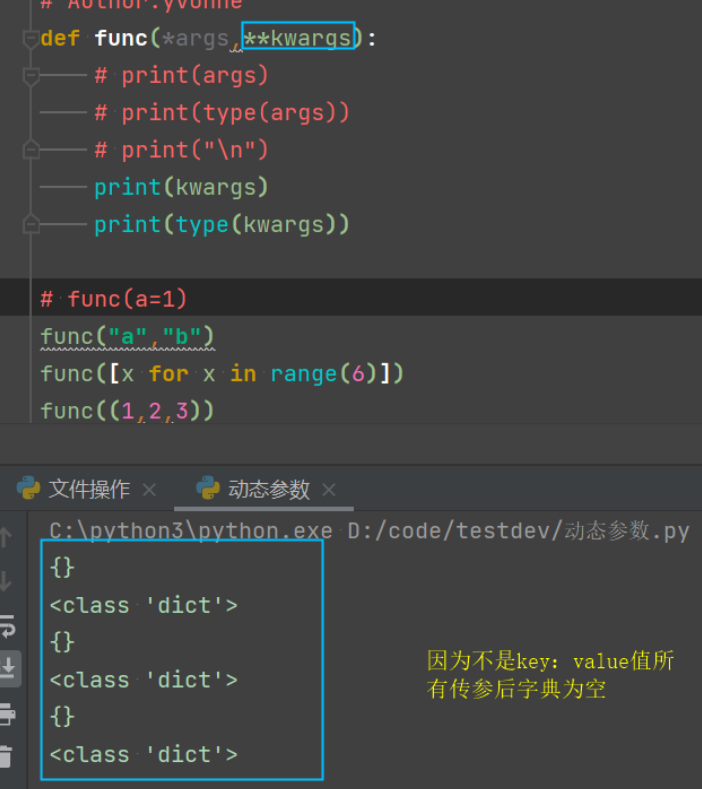
Task: Click the scroll up arrow in run panel
Action: pyautogui.click(x=6, y=537)
